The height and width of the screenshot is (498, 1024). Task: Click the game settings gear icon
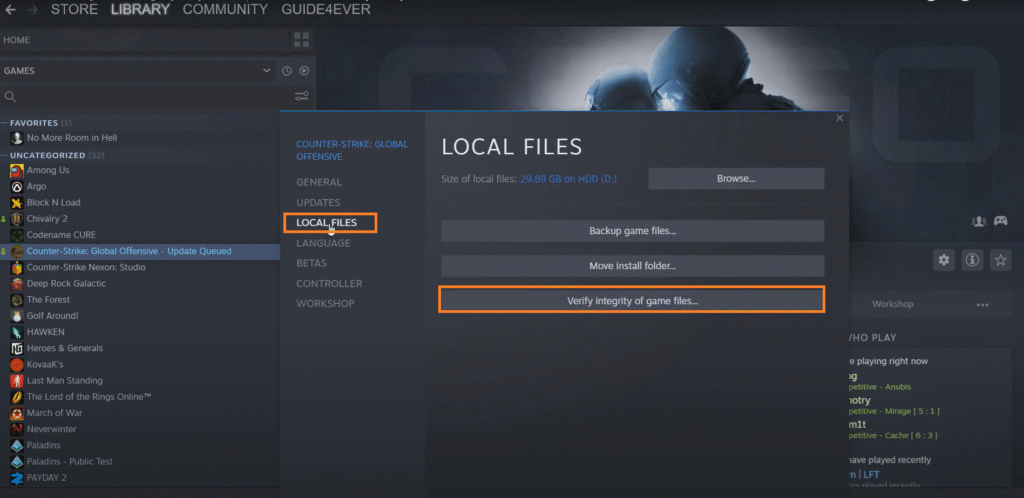(x=943, y=260)
